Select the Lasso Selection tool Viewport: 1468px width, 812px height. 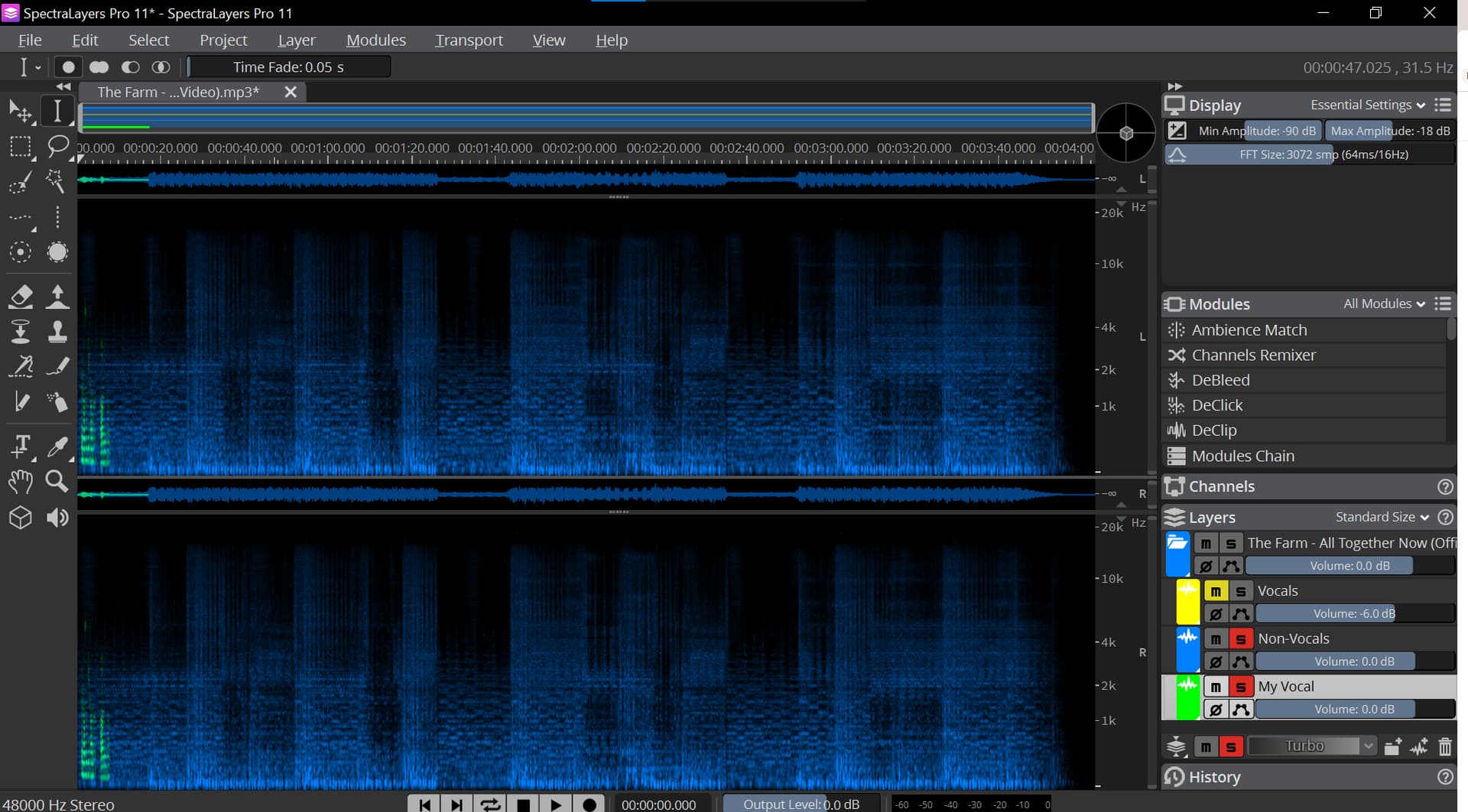[57, 146]
